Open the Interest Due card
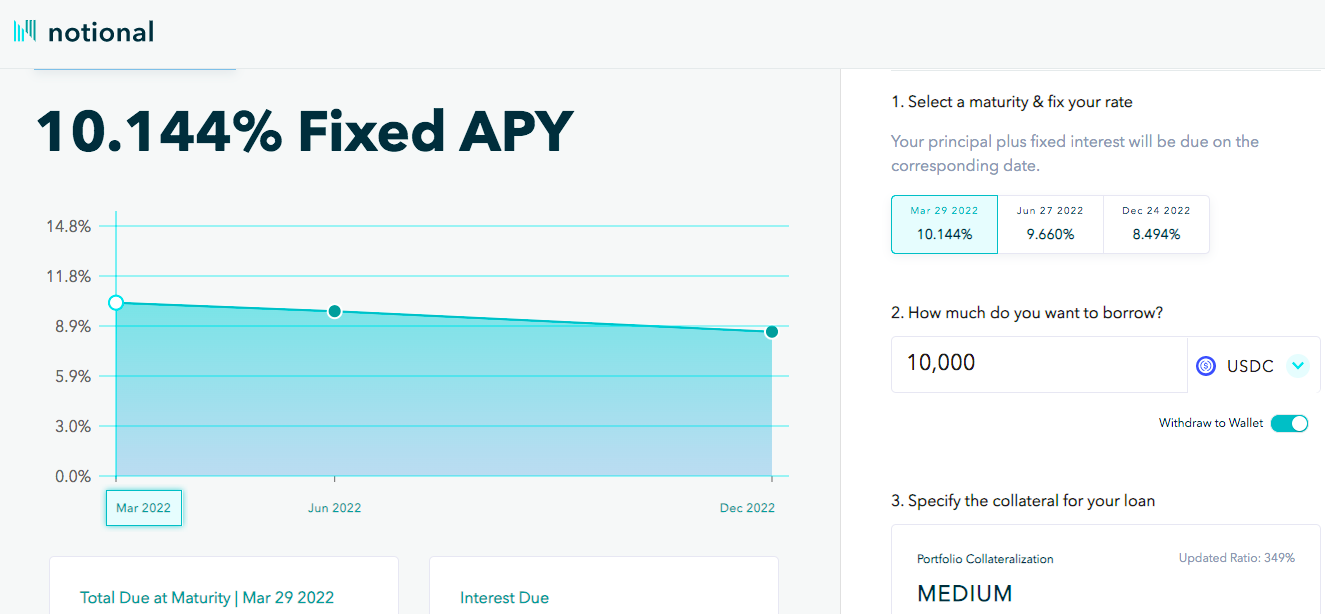 tap(604, 586)
